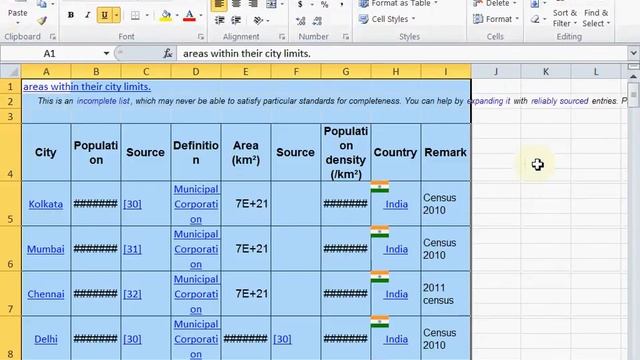Image resolution: width=640 pixels, height=360 pixels.
Task: Click the India flag in the Mumbai row
Action: (380, 232)
